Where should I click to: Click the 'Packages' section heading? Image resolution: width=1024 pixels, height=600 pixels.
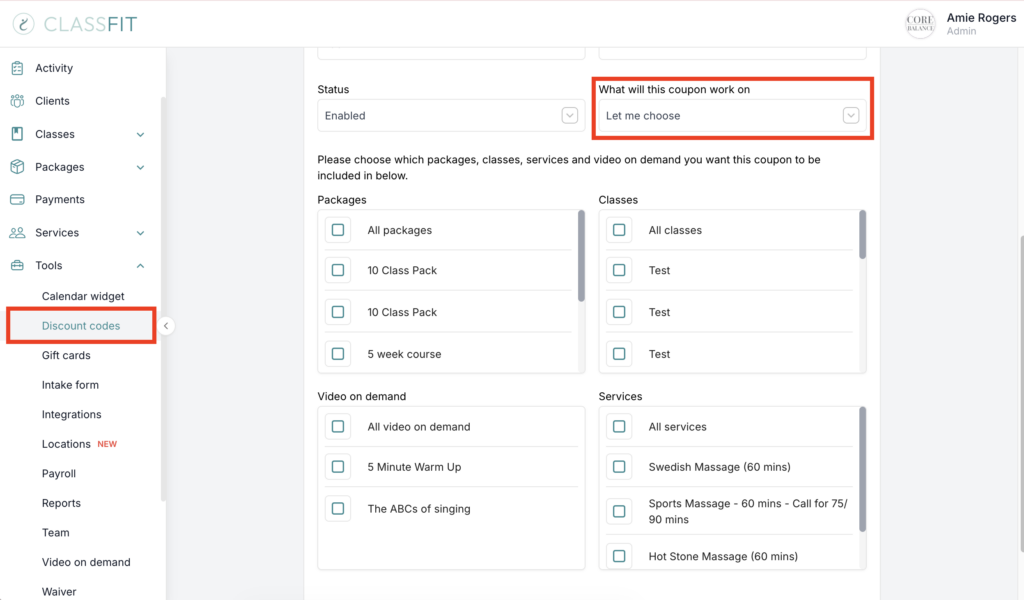click(x=342, y=200)
